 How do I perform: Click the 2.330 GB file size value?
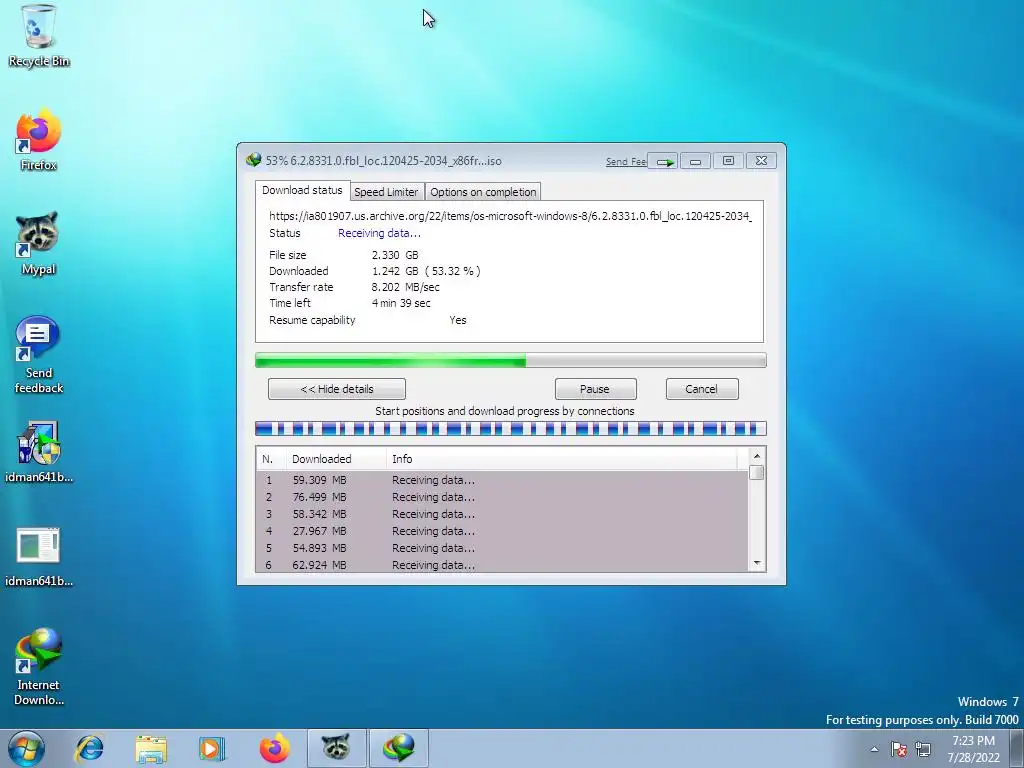coord(395,255)
